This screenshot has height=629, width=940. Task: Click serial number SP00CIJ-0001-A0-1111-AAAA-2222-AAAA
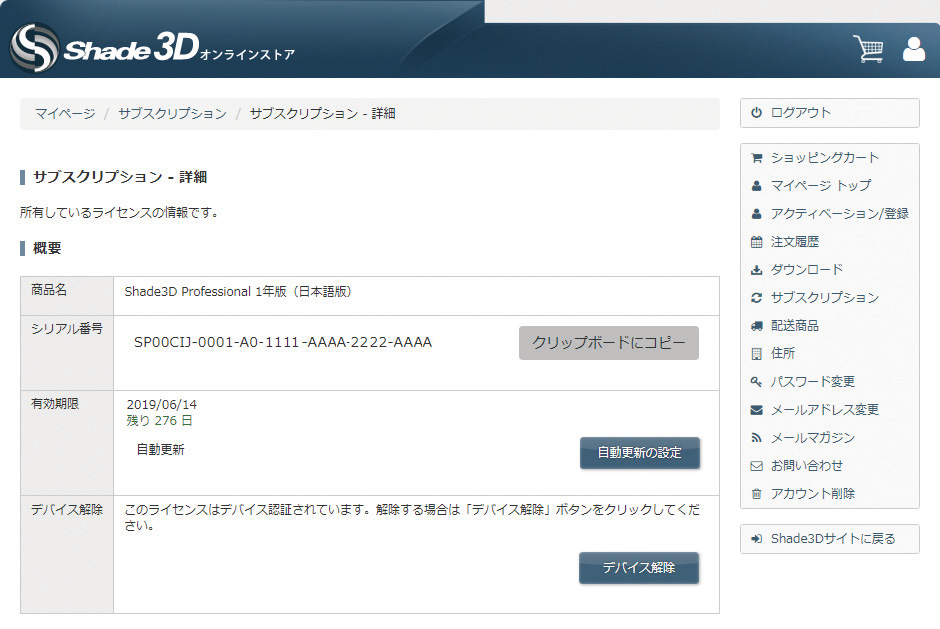(283, 342)
